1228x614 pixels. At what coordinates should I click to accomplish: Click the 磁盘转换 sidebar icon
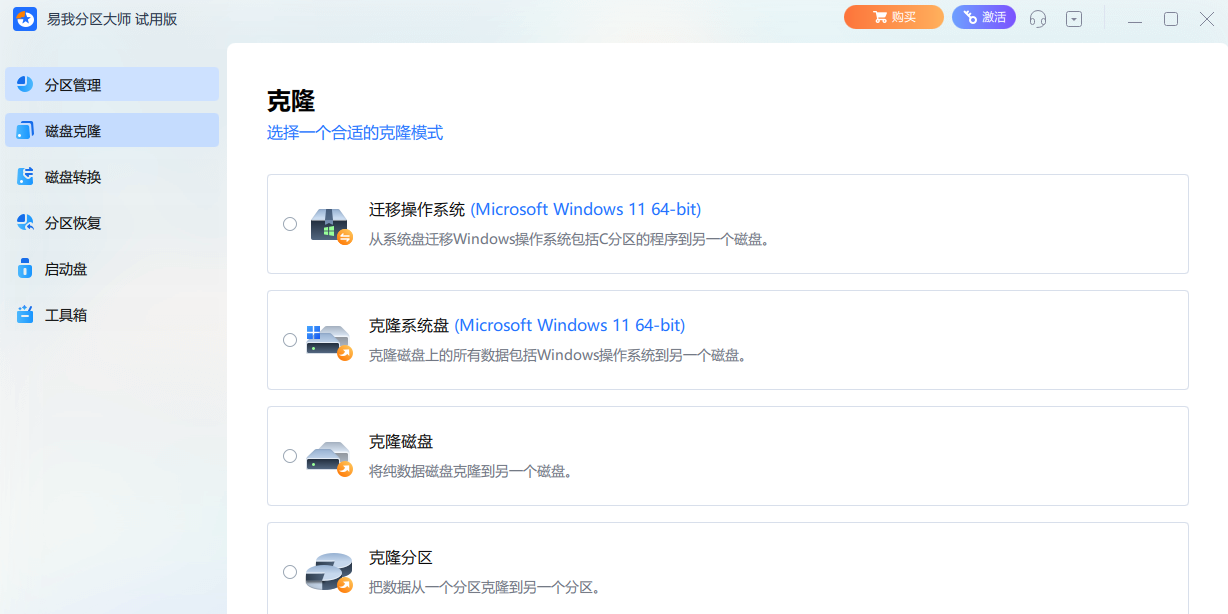[x=25, y=177]
